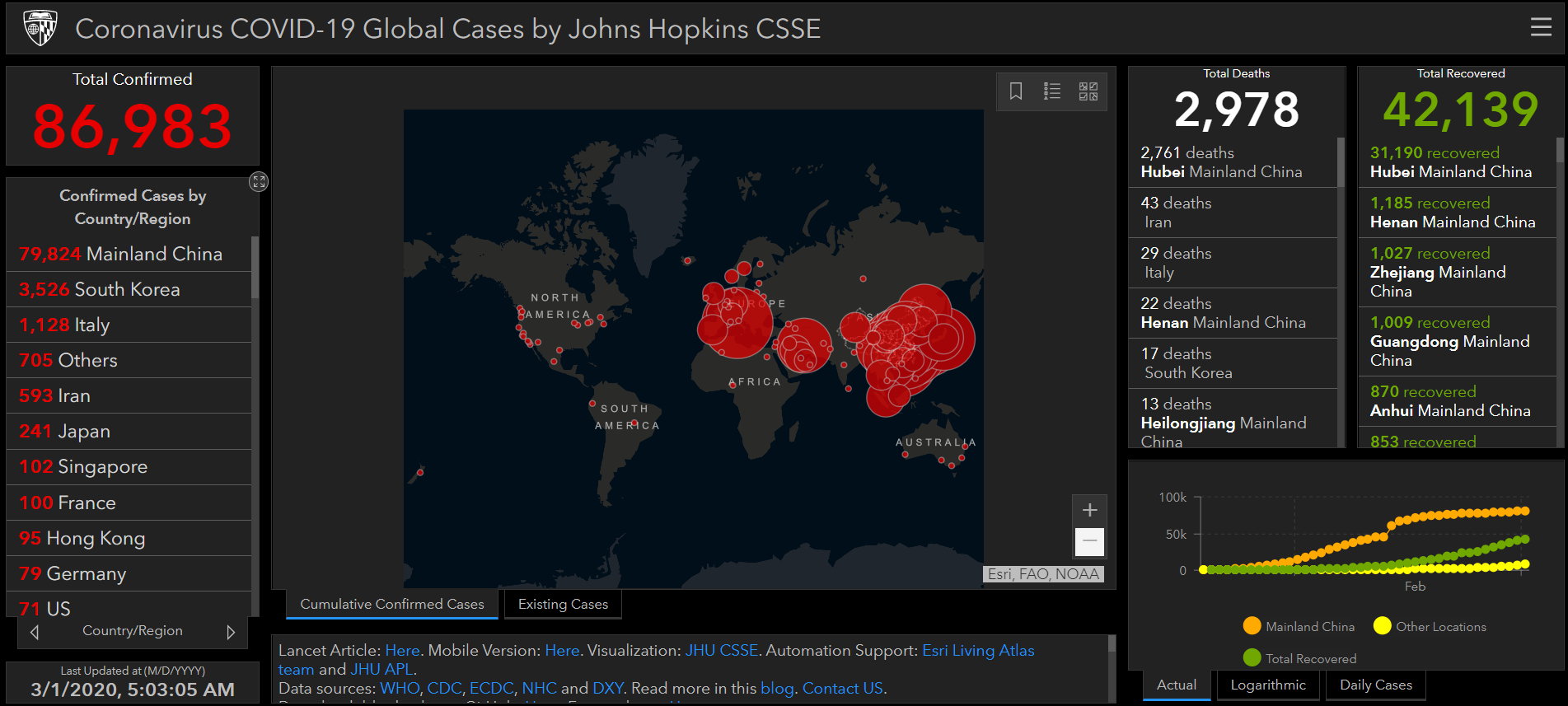
Task: Expand the Confirmed Cases panel to fullscreen
Action: [x=259, y=182]
